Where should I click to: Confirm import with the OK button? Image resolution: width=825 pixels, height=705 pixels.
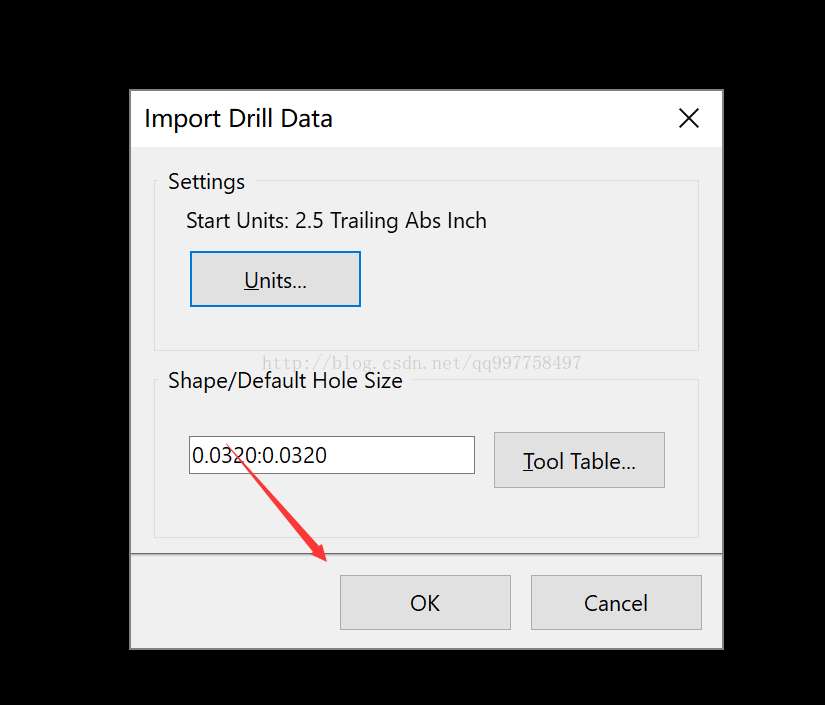click(425, 602)
